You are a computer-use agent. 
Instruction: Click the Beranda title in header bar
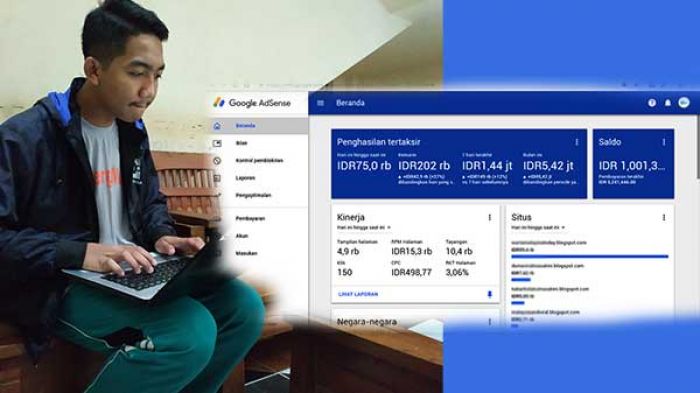[x=350, y=103]
